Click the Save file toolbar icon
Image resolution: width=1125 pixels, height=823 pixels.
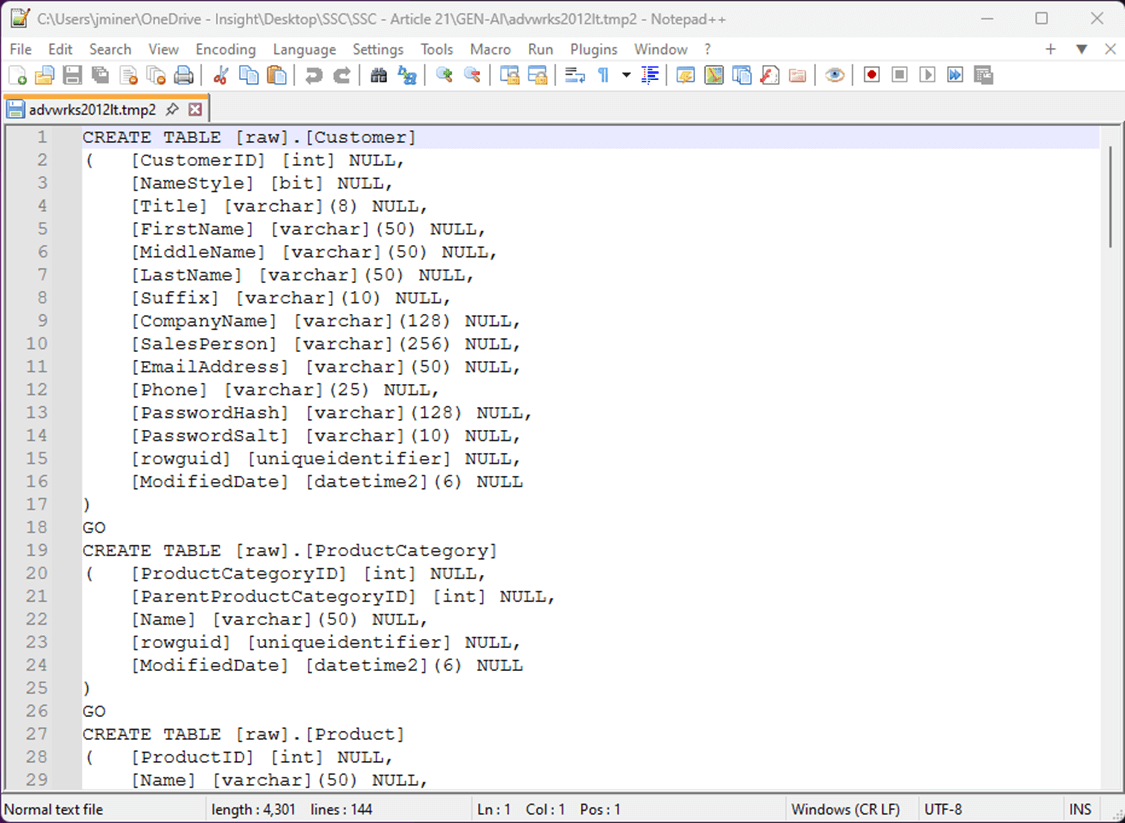tap(72, 75)
